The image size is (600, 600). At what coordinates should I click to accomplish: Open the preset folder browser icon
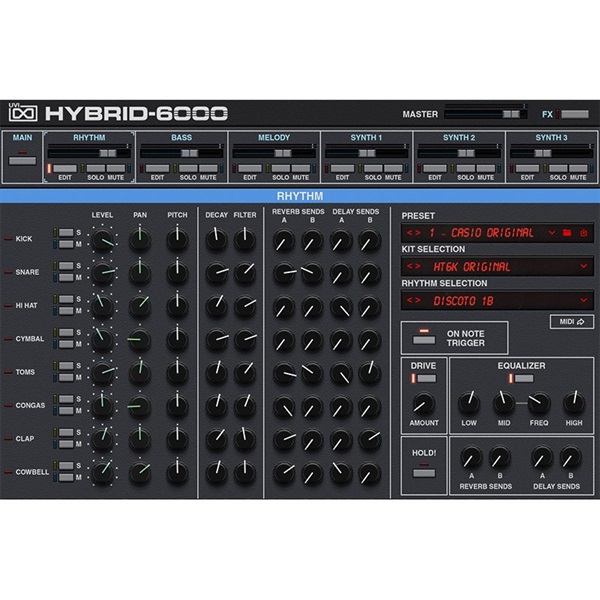coord(567,233)
